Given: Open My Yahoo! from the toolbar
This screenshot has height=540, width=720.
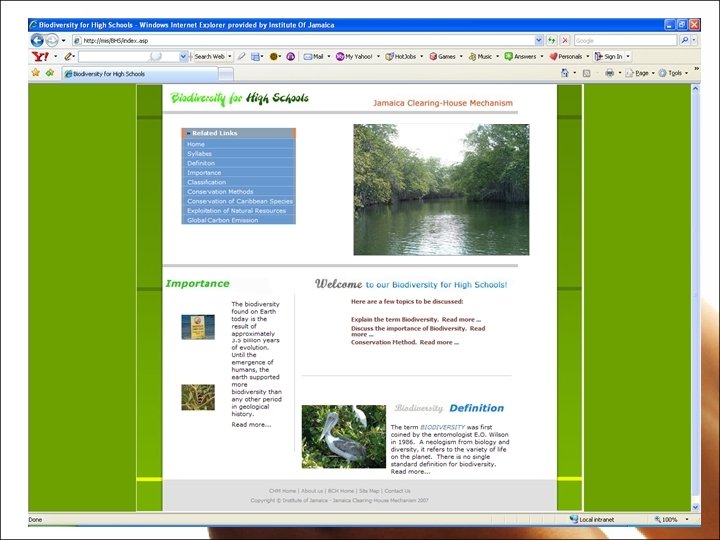Looking at the screenshot, I should [x=354, y=56].
